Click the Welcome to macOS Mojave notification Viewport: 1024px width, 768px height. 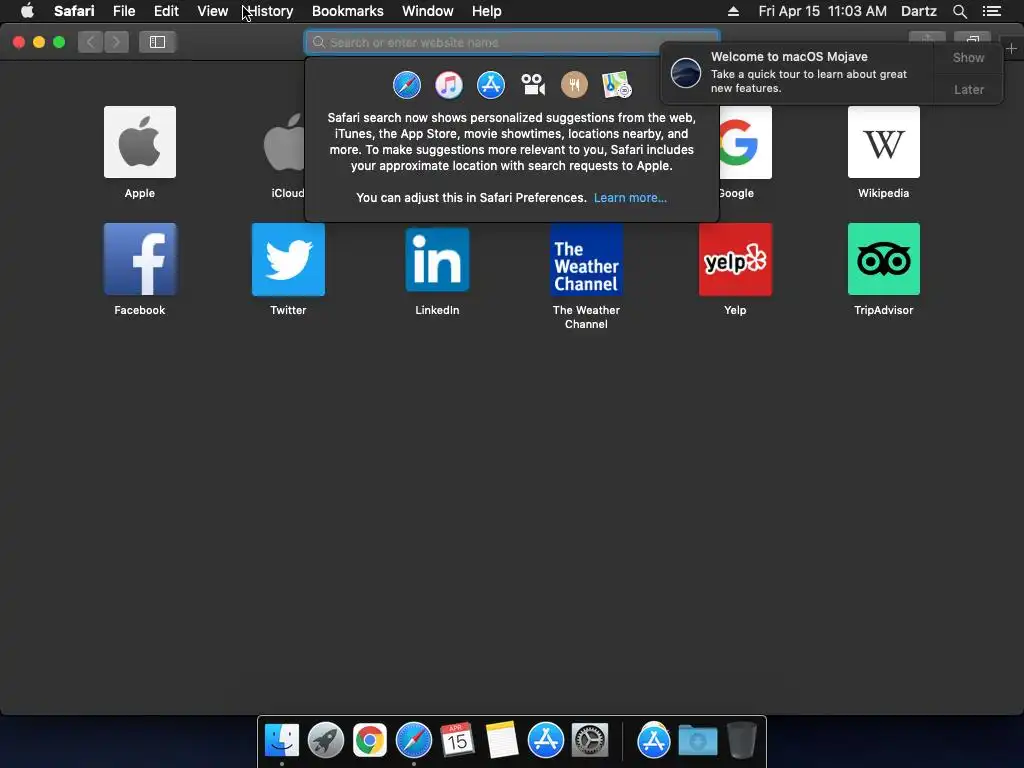[x=797, y=72]
